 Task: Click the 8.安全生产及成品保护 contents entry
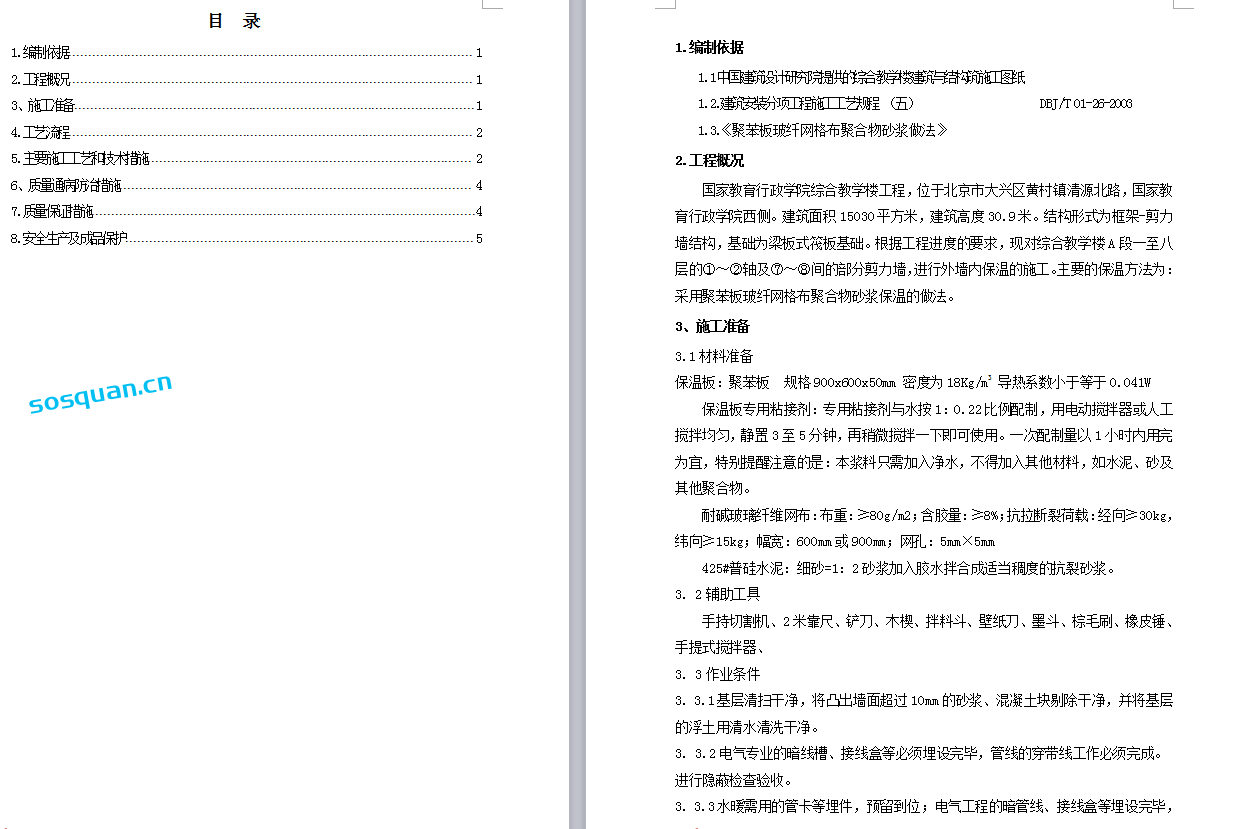[69, 239]
